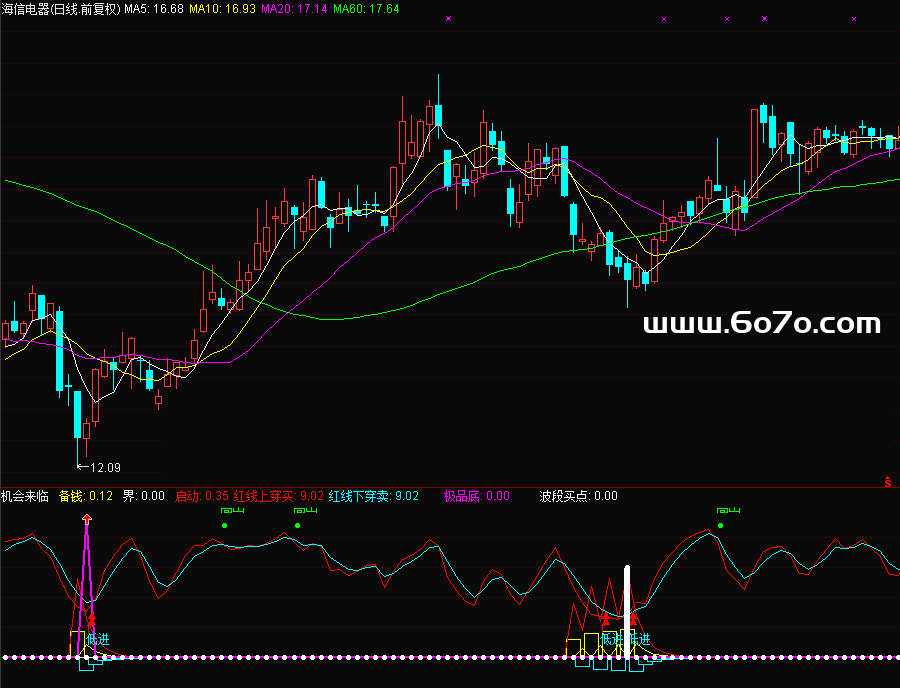Click the leftmost magenta X marker at top

click(448, 19)
